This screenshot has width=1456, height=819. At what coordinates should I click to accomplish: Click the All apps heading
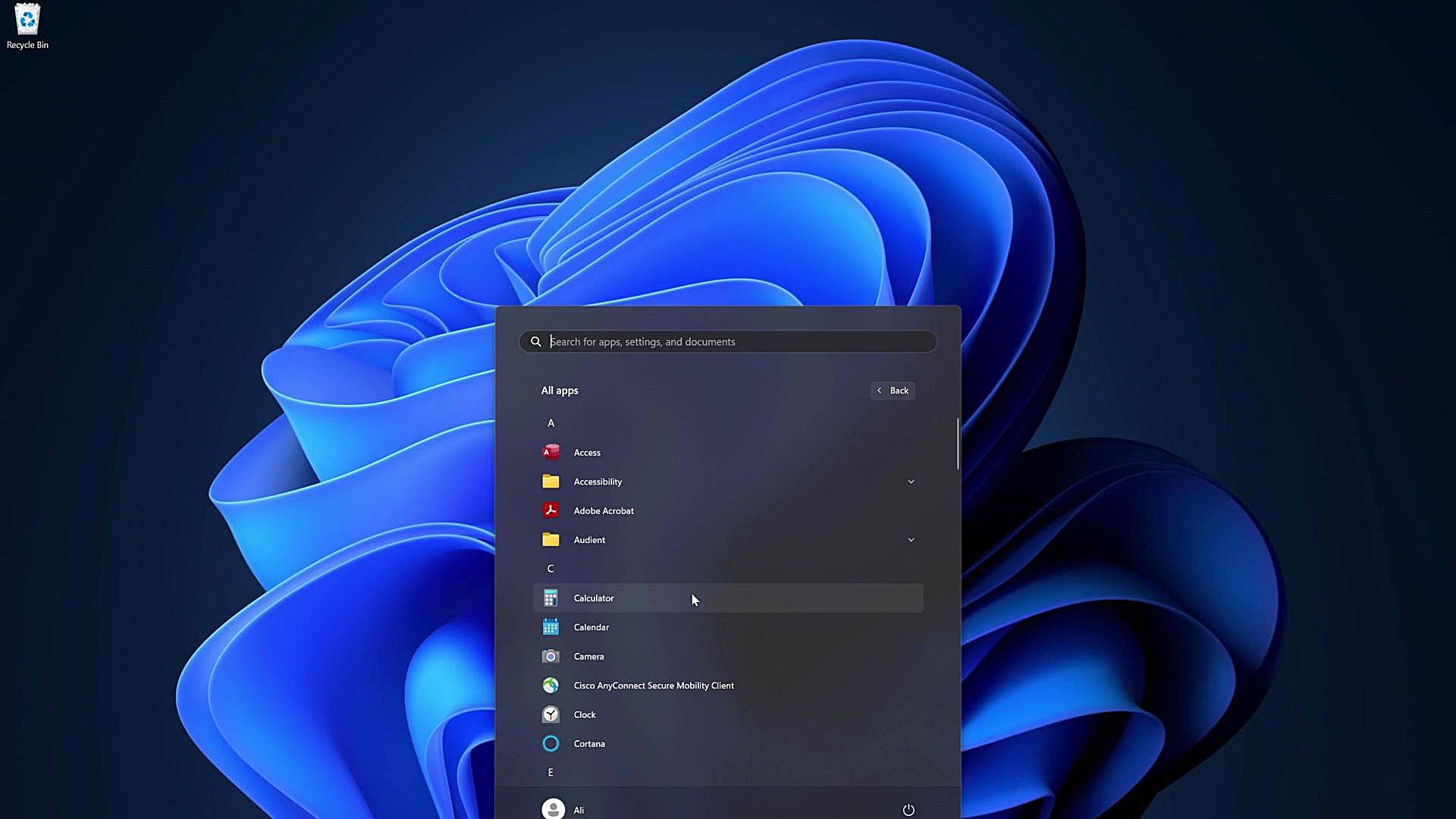coord(560,391)
